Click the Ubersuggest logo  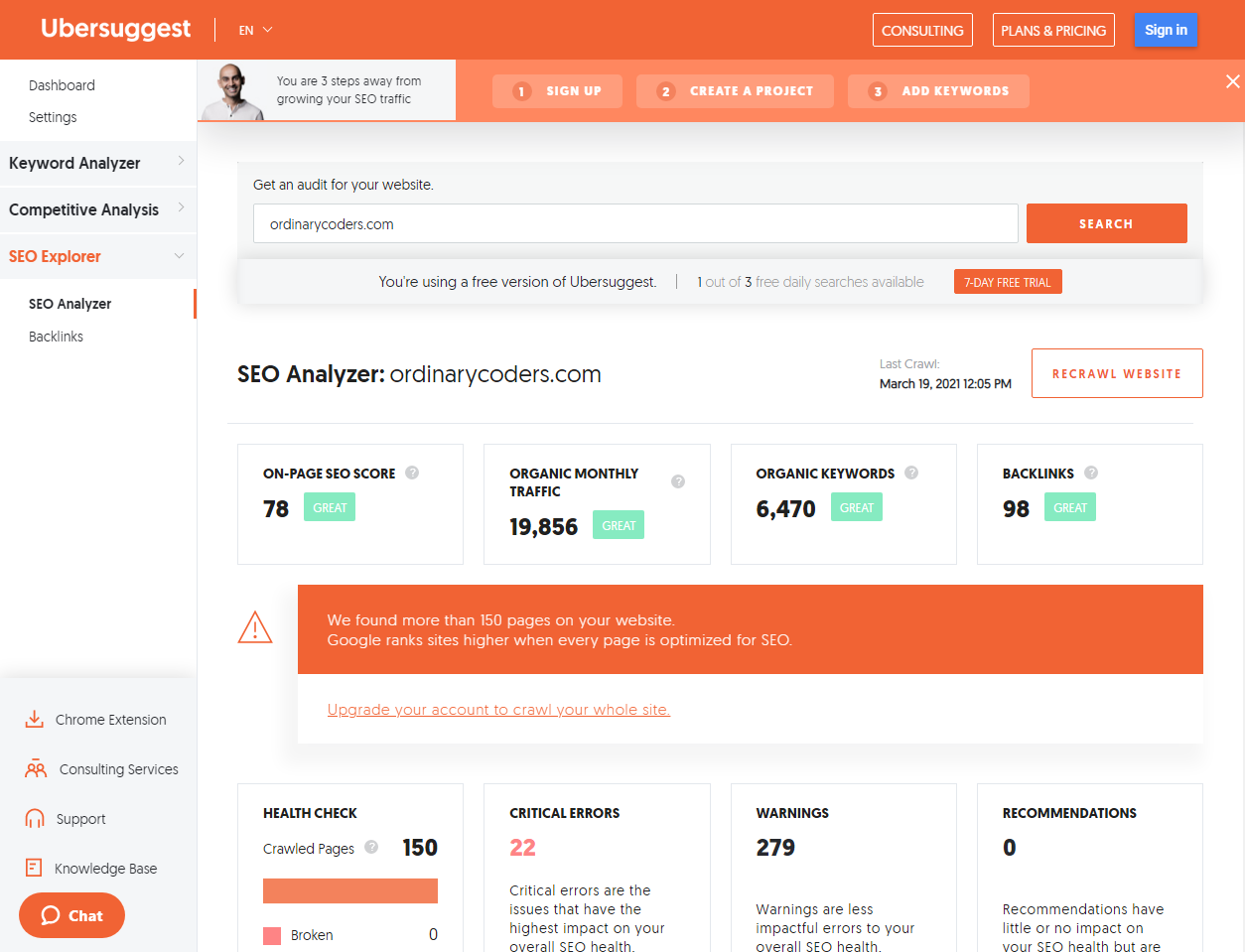pyautogui.click(x=115, y=30)
